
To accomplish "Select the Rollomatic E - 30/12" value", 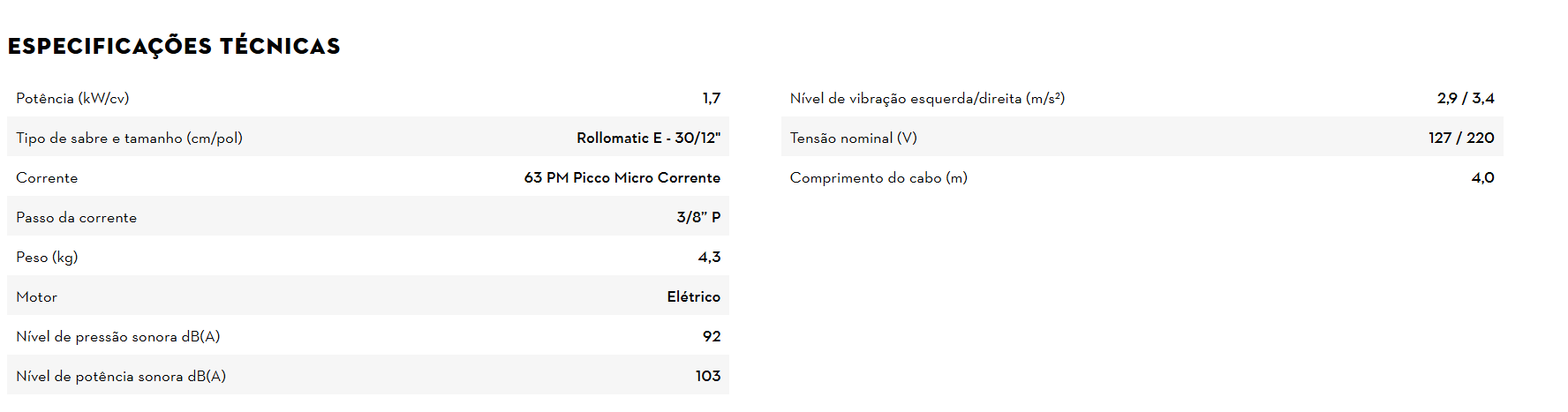I will point(648,138).
